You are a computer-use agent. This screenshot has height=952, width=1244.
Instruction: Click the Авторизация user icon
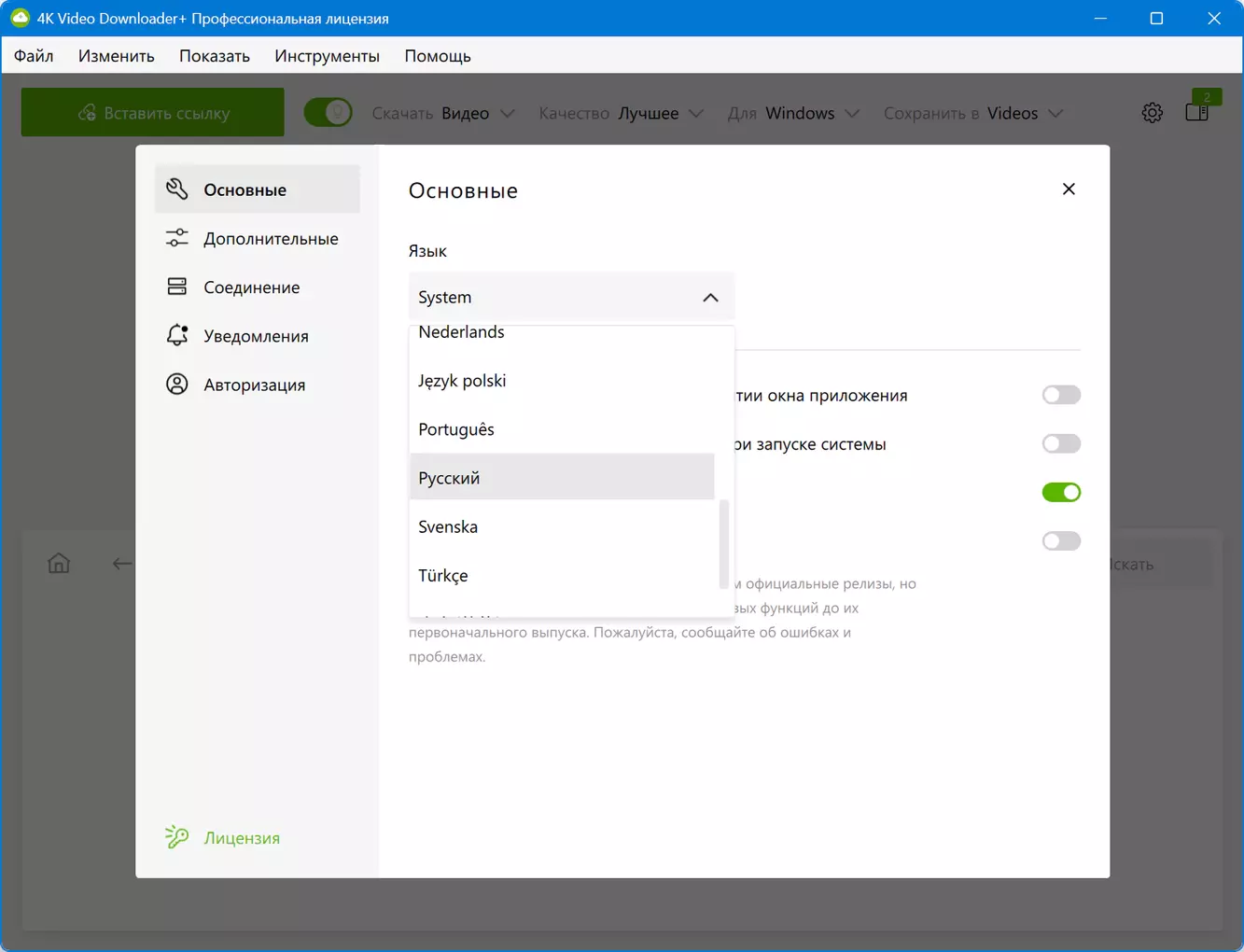coord(177,384)
